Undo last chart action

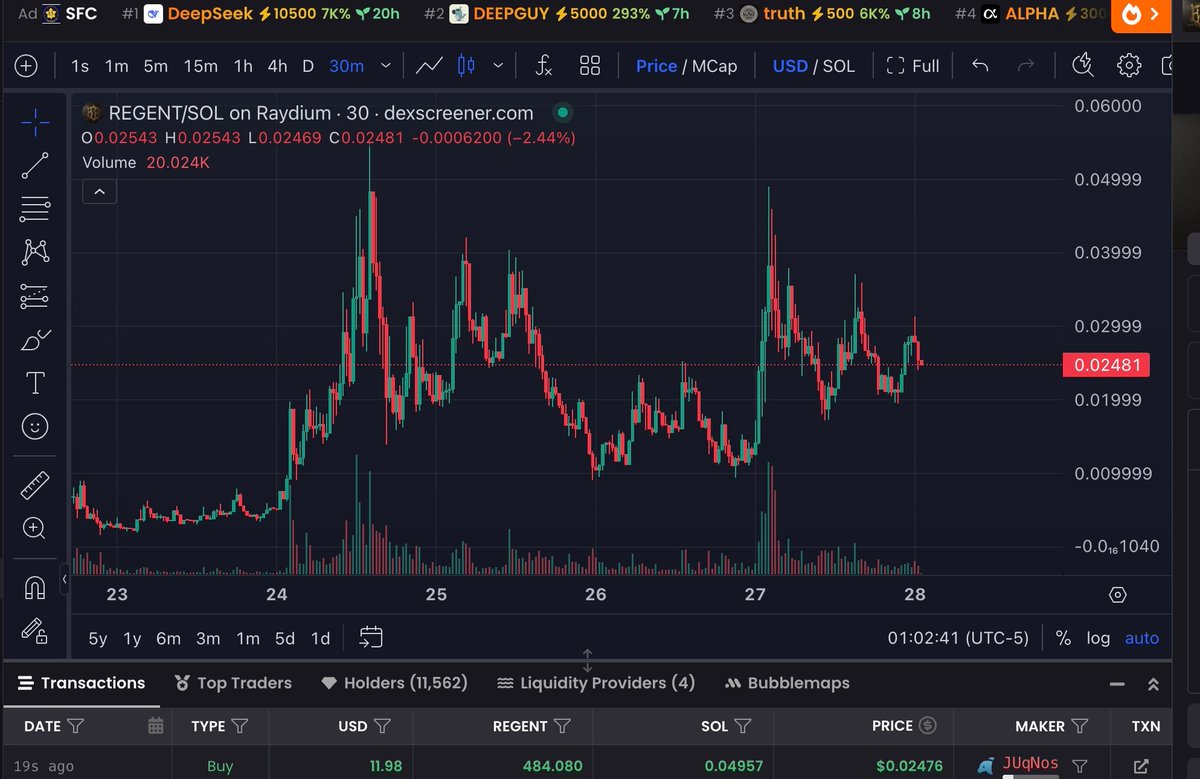click(x=981, y=66)
